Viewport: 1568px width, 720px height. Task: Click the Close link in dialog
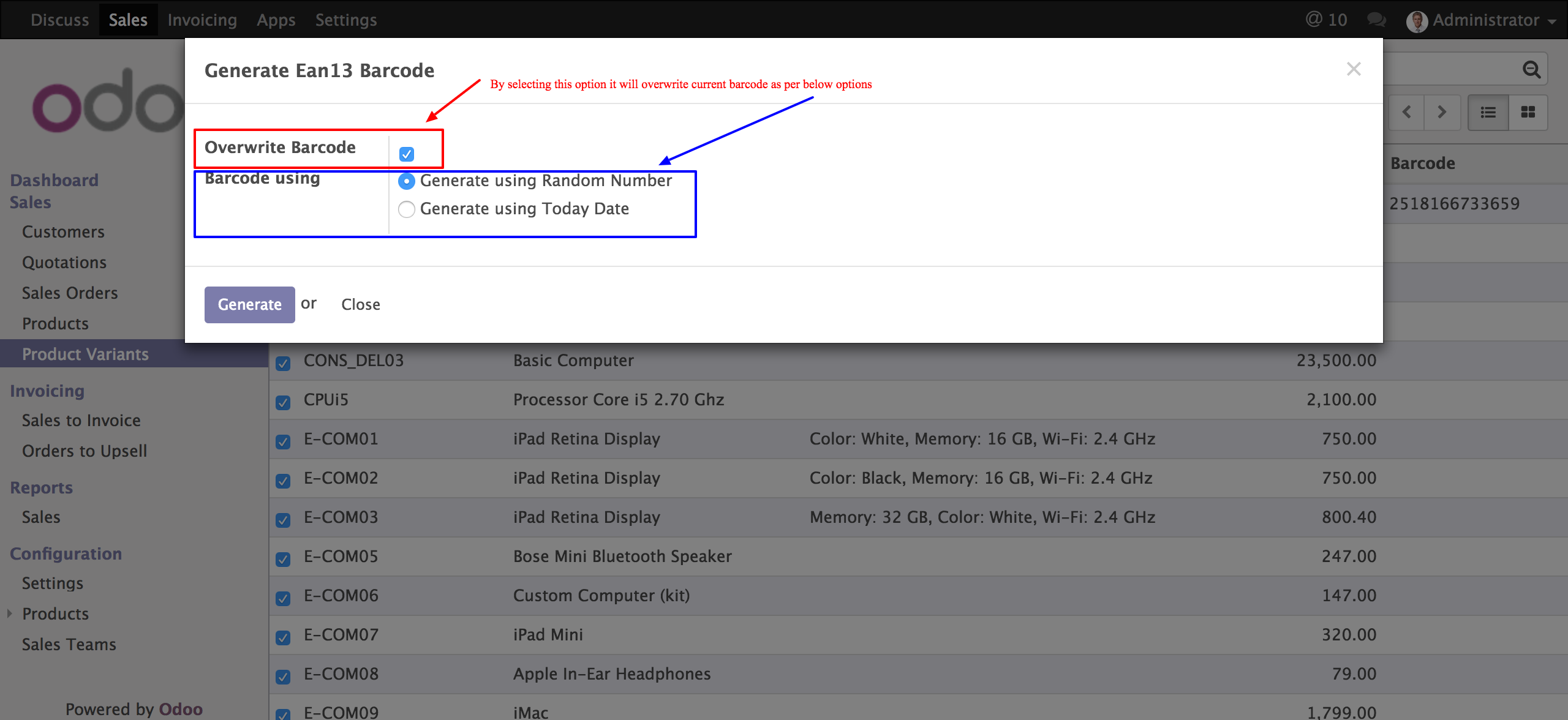(361, 304)
